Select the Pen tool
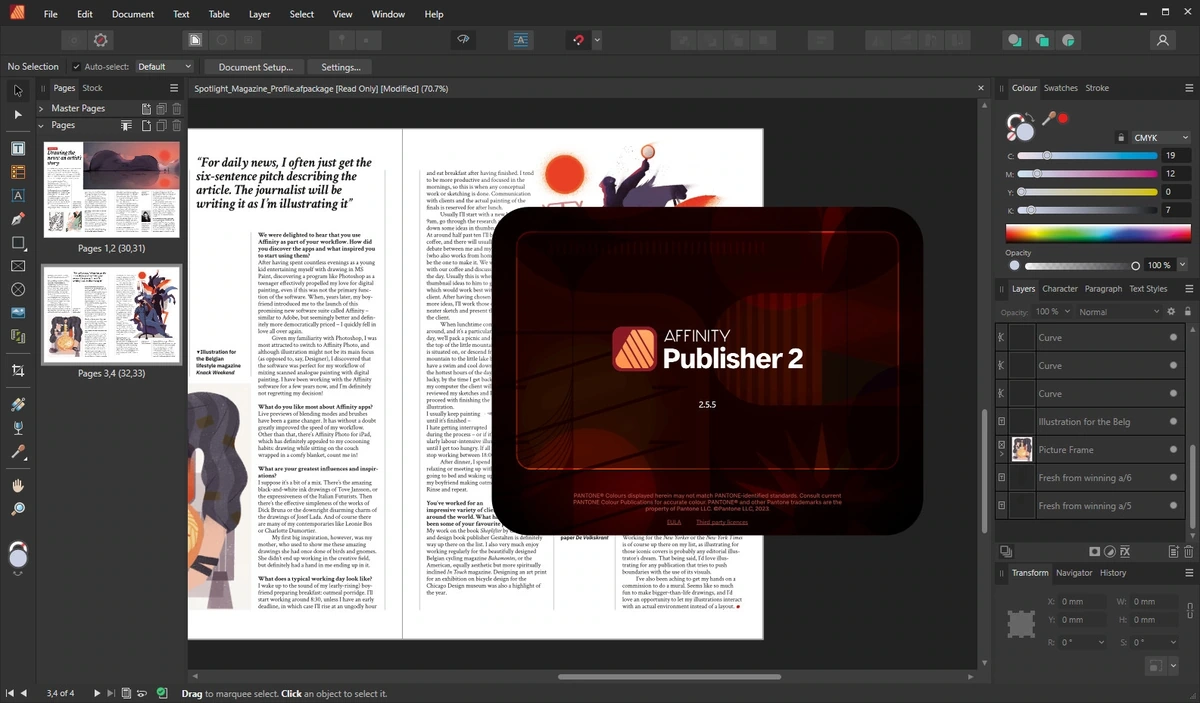The image size is (1200, 703). pyautogui.click(x=18, y=219)
